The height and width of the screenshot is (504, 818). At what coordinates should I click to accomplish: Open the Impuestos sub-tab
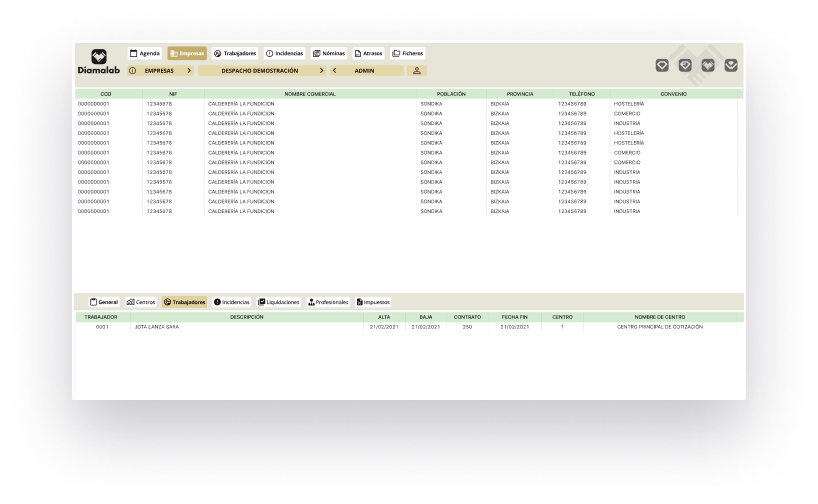373,301
